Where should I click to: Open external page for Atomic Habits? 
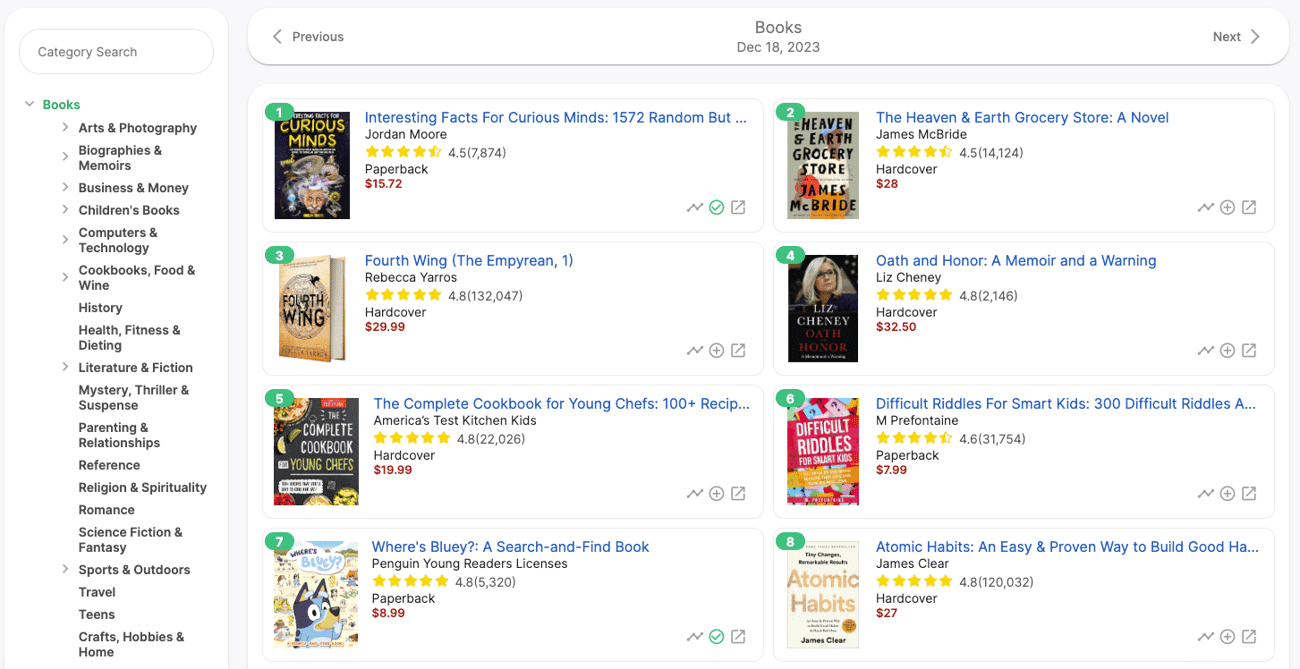[1249, 636]
